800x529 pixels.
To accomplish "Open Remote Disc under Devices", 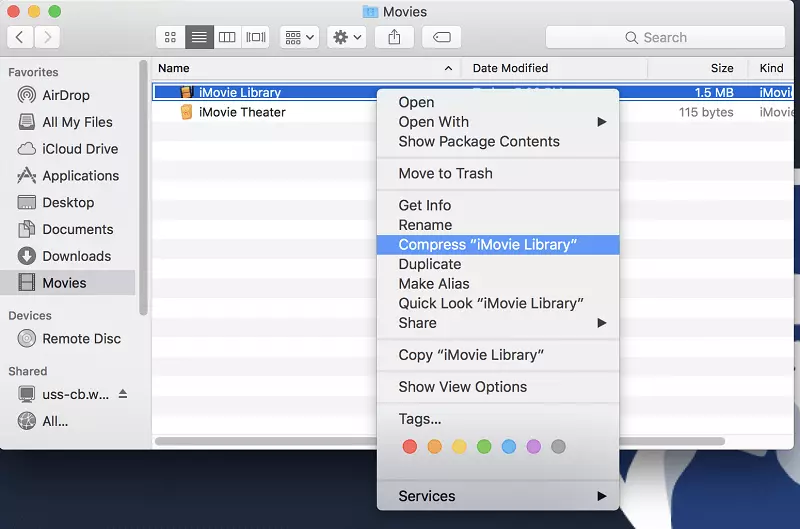I will click(69, 339).
